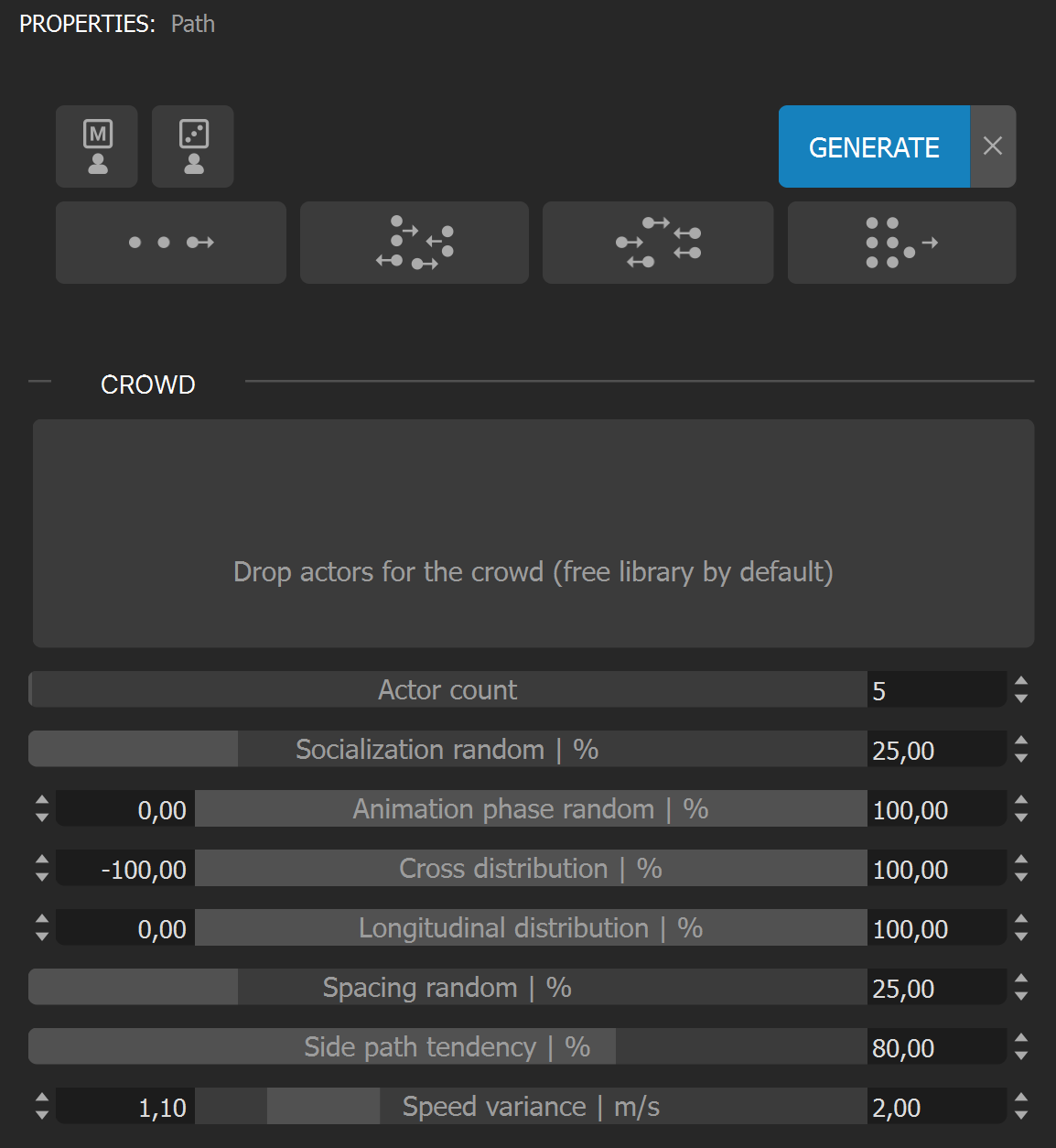Image resolution: width=1056 pixels, height=1148 pixels.
Task: Click the Spacing random slider bar
Action: tap(447, 987)
